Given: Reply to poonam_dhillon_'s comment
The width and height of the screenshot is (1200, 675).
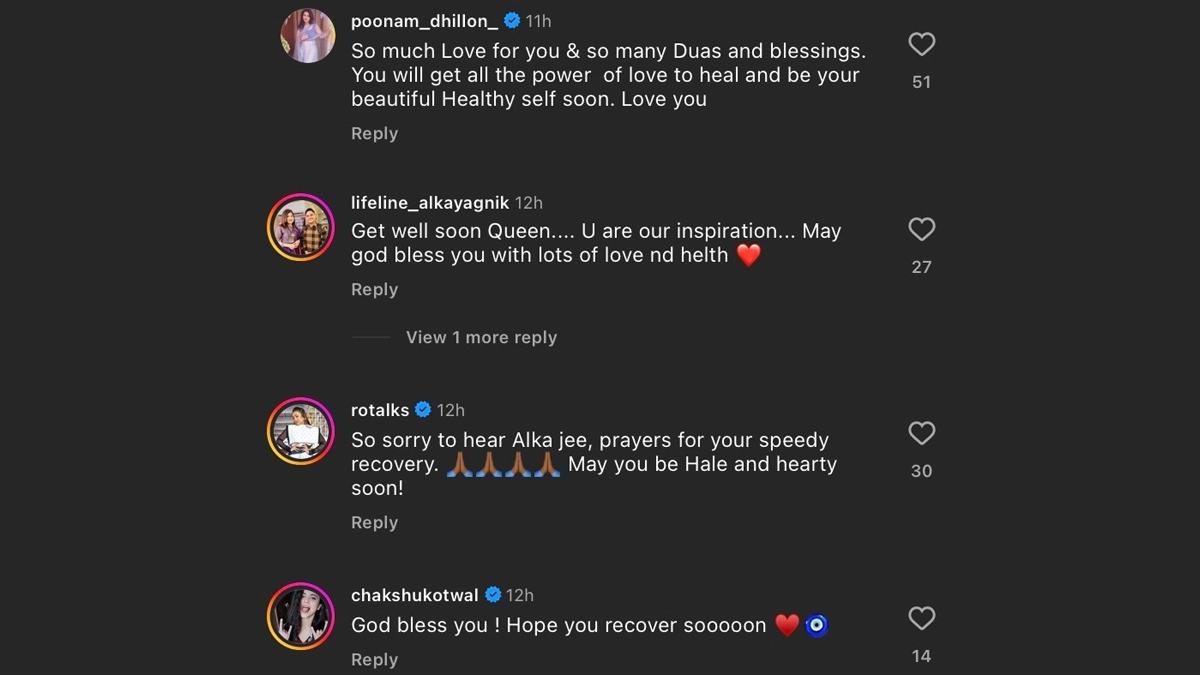Looking at the screenshot, I should pos(374,134).
